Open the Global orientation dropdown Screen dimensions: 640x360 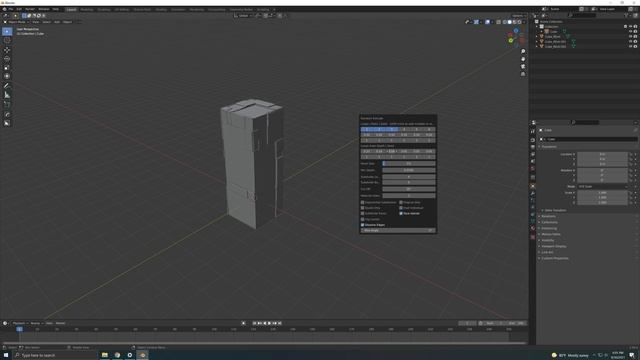(x=243, y=16)
